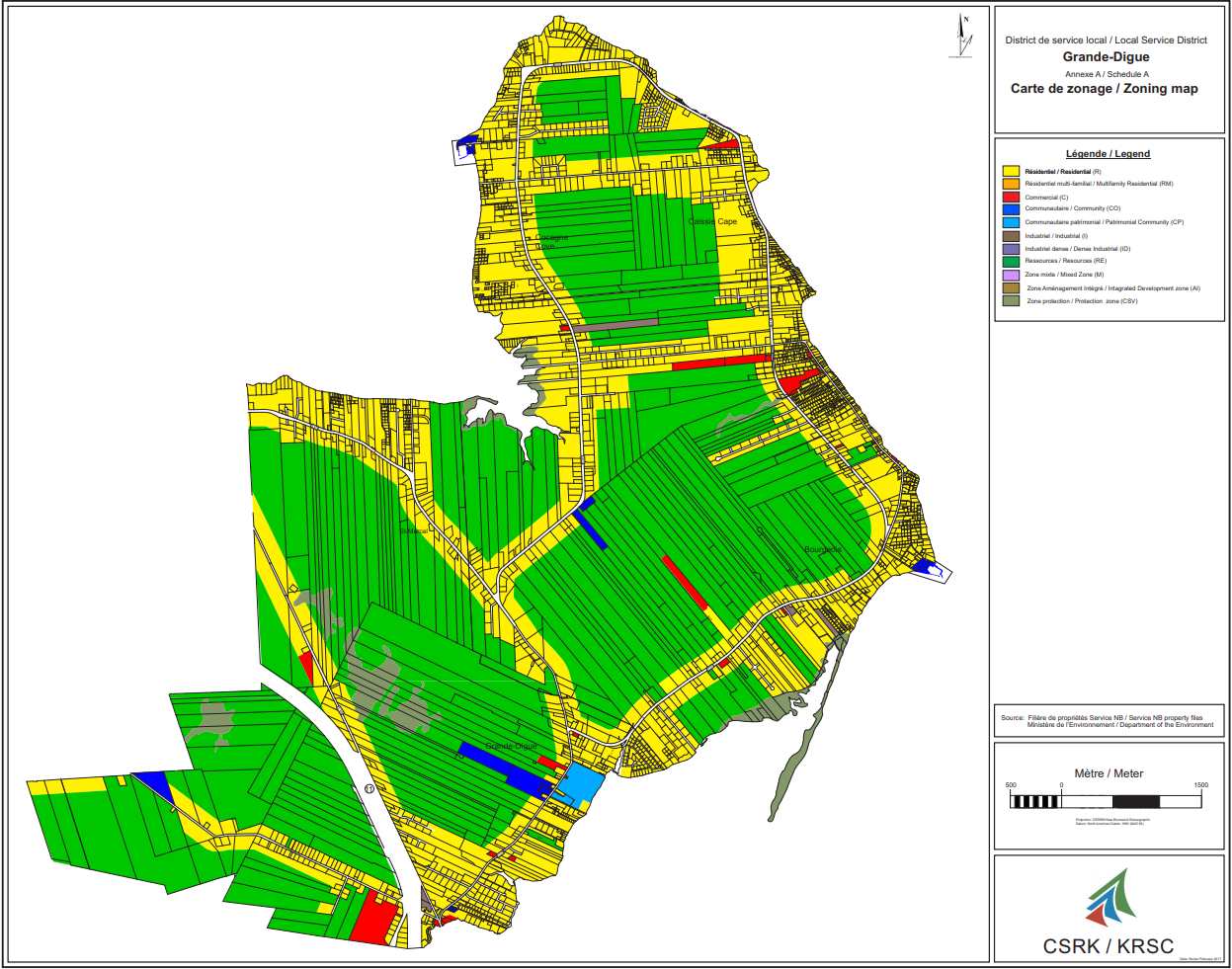Click the CSRK / KRSC logo emblem

point(1111,897)
